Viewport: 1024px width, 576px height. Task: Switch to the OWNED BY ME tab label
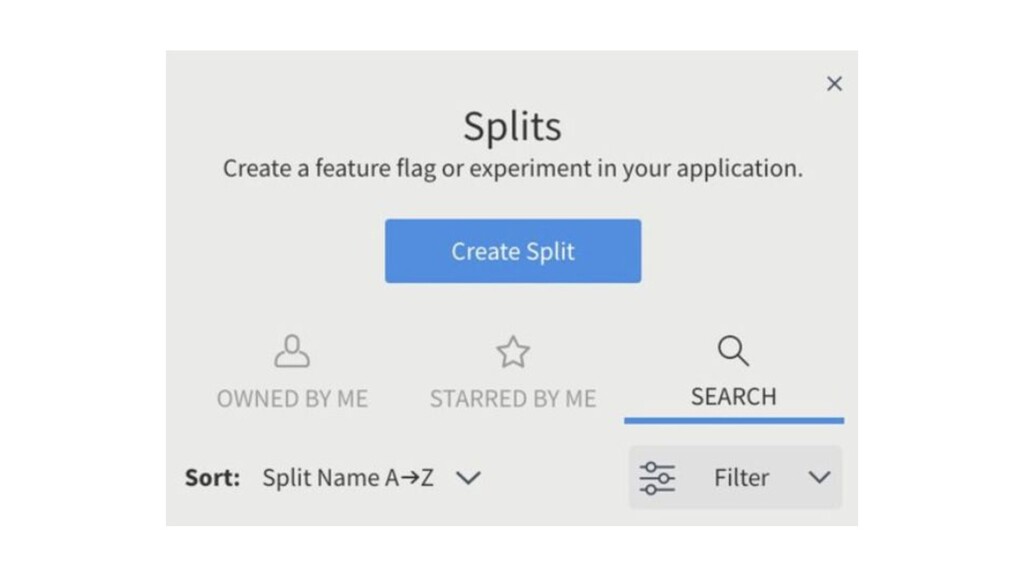[x=292, y=398]
